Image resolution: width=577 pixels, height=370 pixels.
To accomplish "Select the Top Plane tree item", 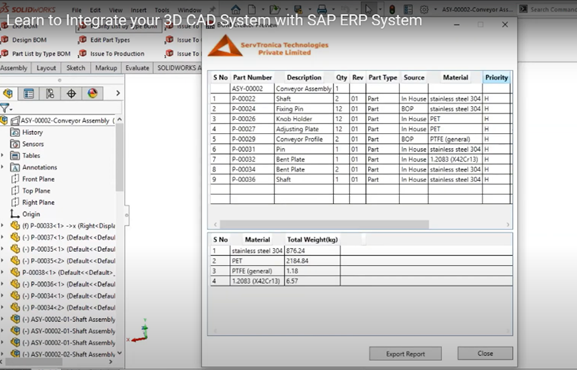I will [x=36, y=191].
